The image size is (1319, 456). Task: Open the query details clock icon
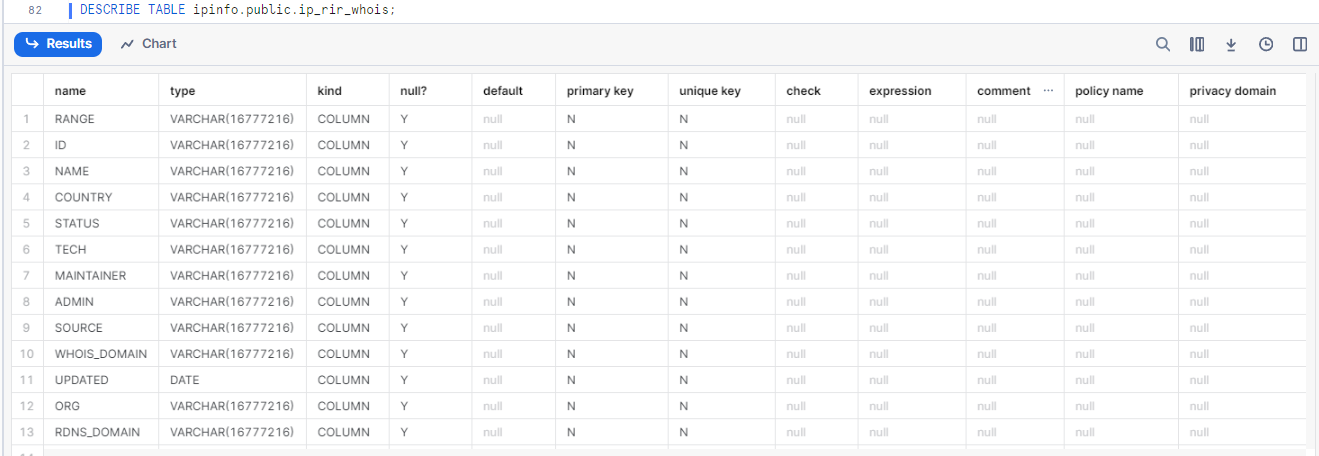1266,44
